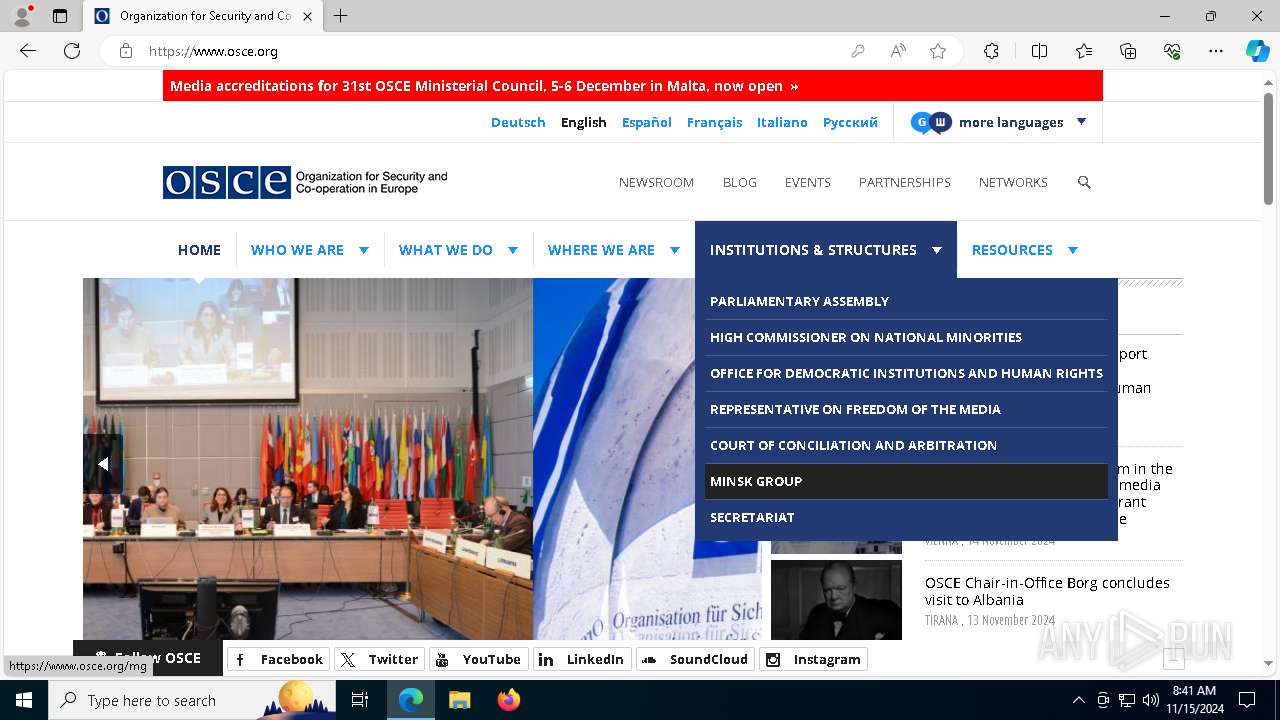
Task: Open OSCE Instagram profile
Action: 813,659
